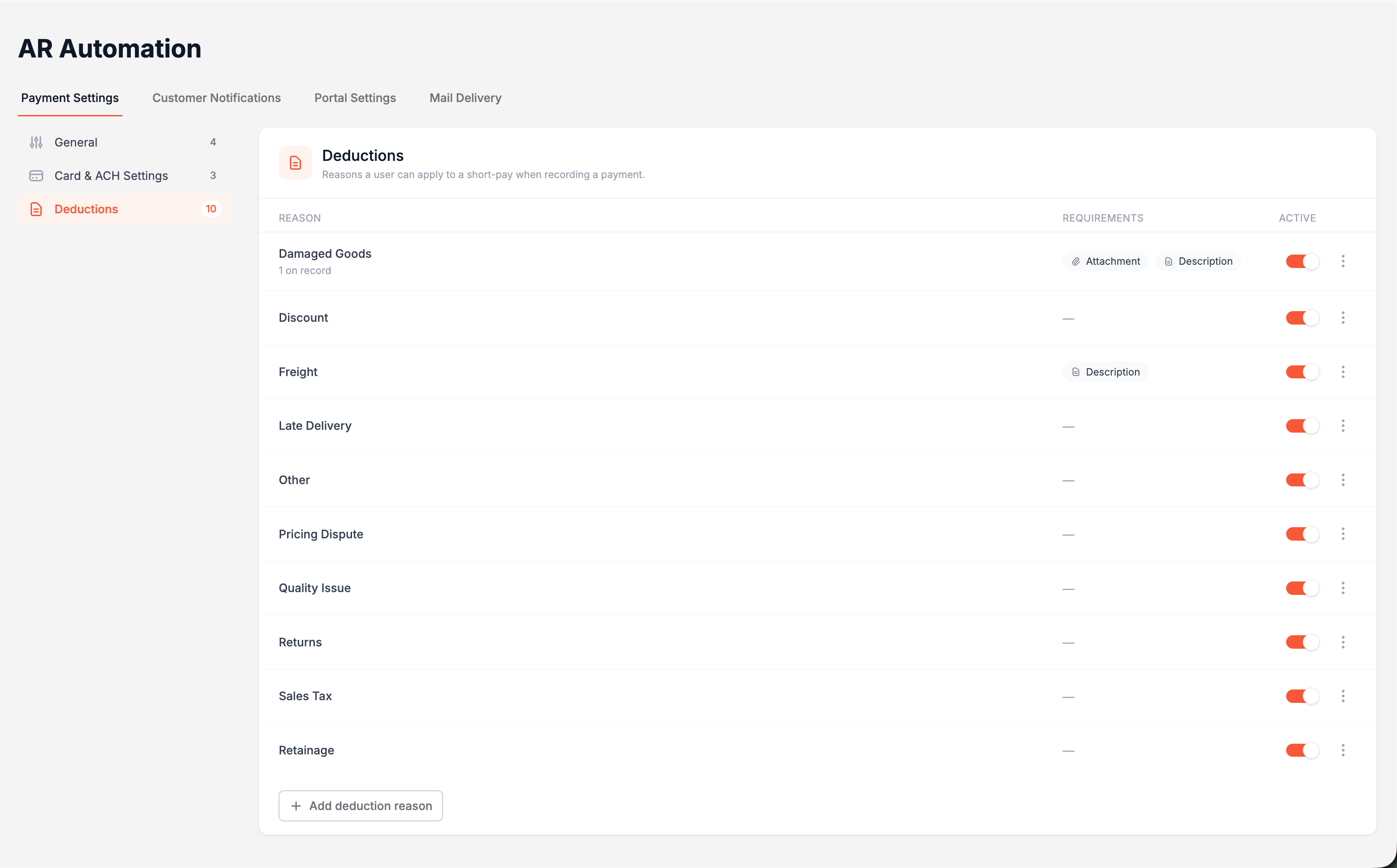Viewport: 1397px width, 868px height.
Task: Click the Other reason name
Action: (294, 480)
